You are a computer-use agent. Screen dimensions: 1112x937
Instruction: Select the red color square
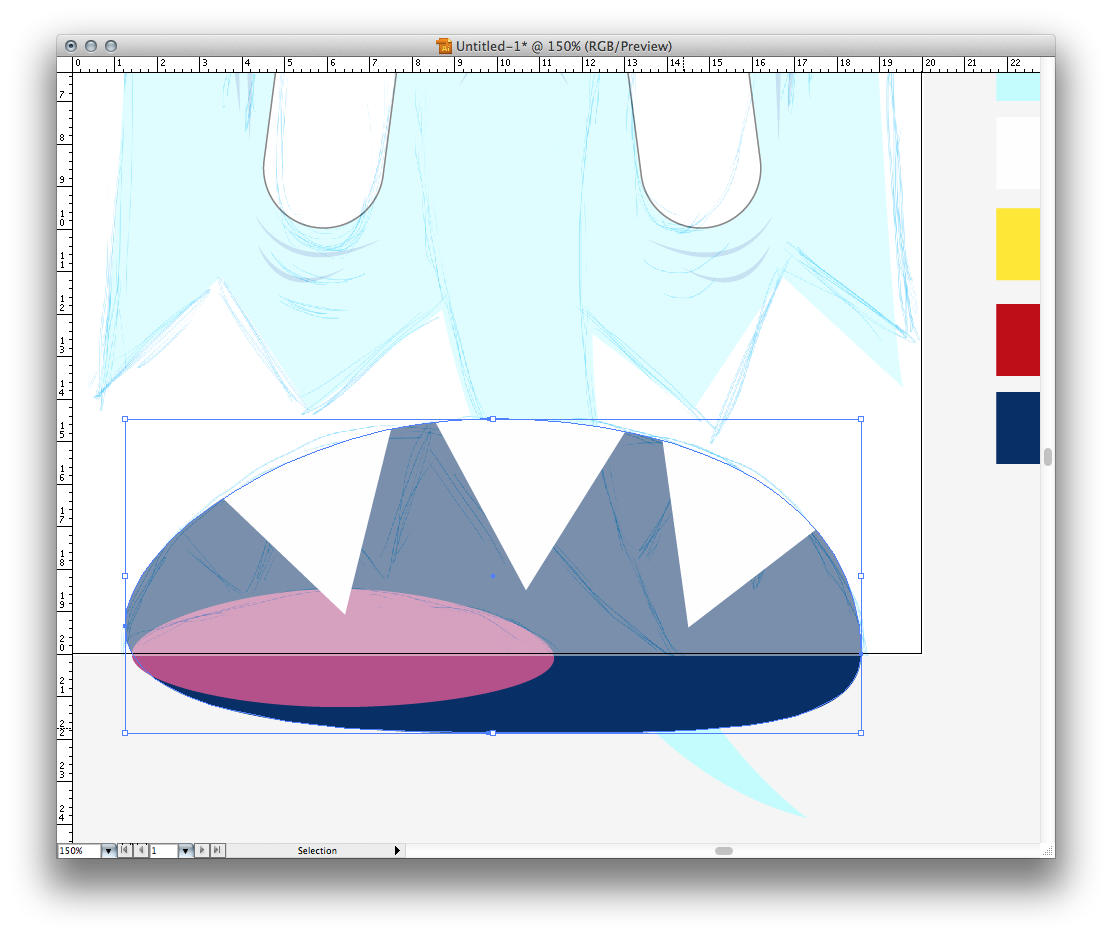1017,340
